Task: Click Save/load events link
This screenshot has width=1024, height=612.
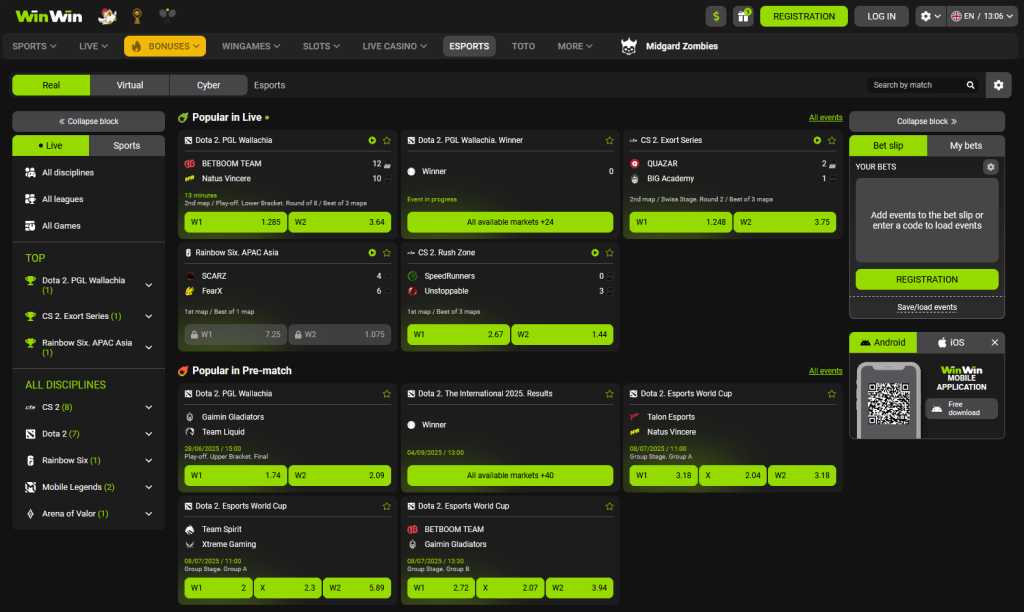Action: point(927,307)
